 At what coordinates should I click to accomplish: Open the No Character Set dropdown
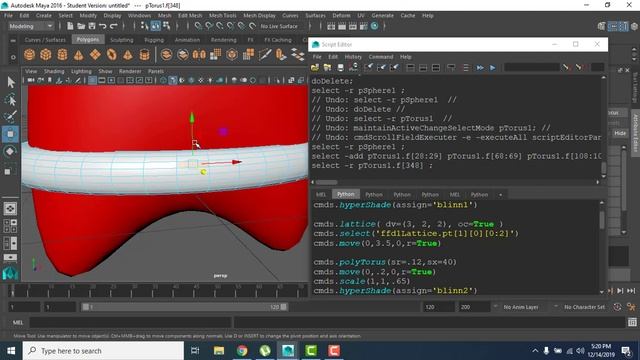point(583,307)
